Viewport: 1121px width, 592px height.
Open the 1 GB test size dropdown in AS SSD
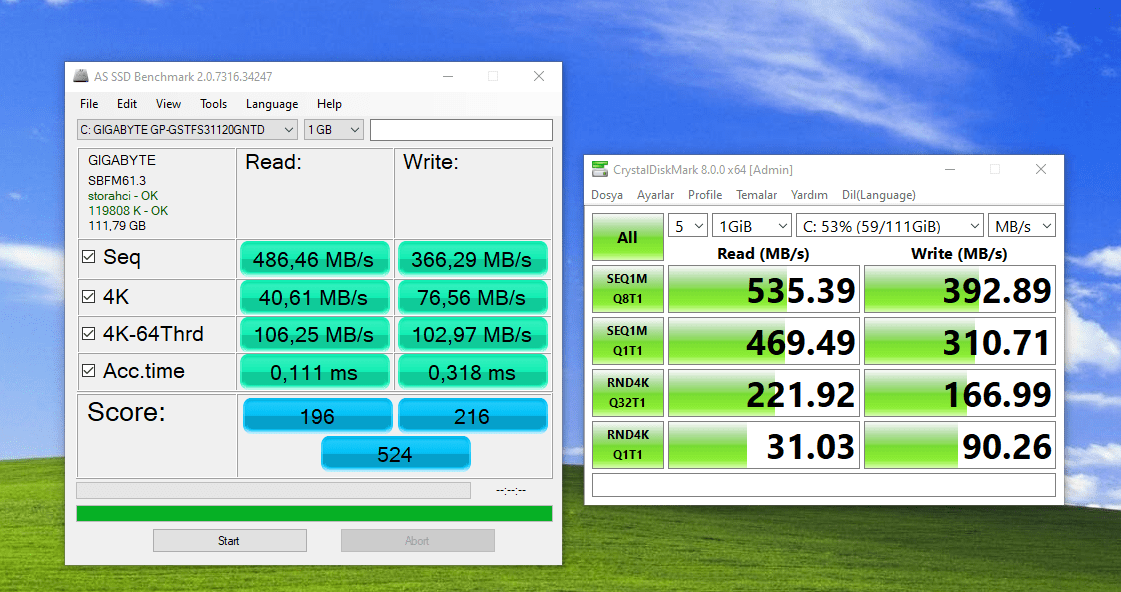(334, 129)
